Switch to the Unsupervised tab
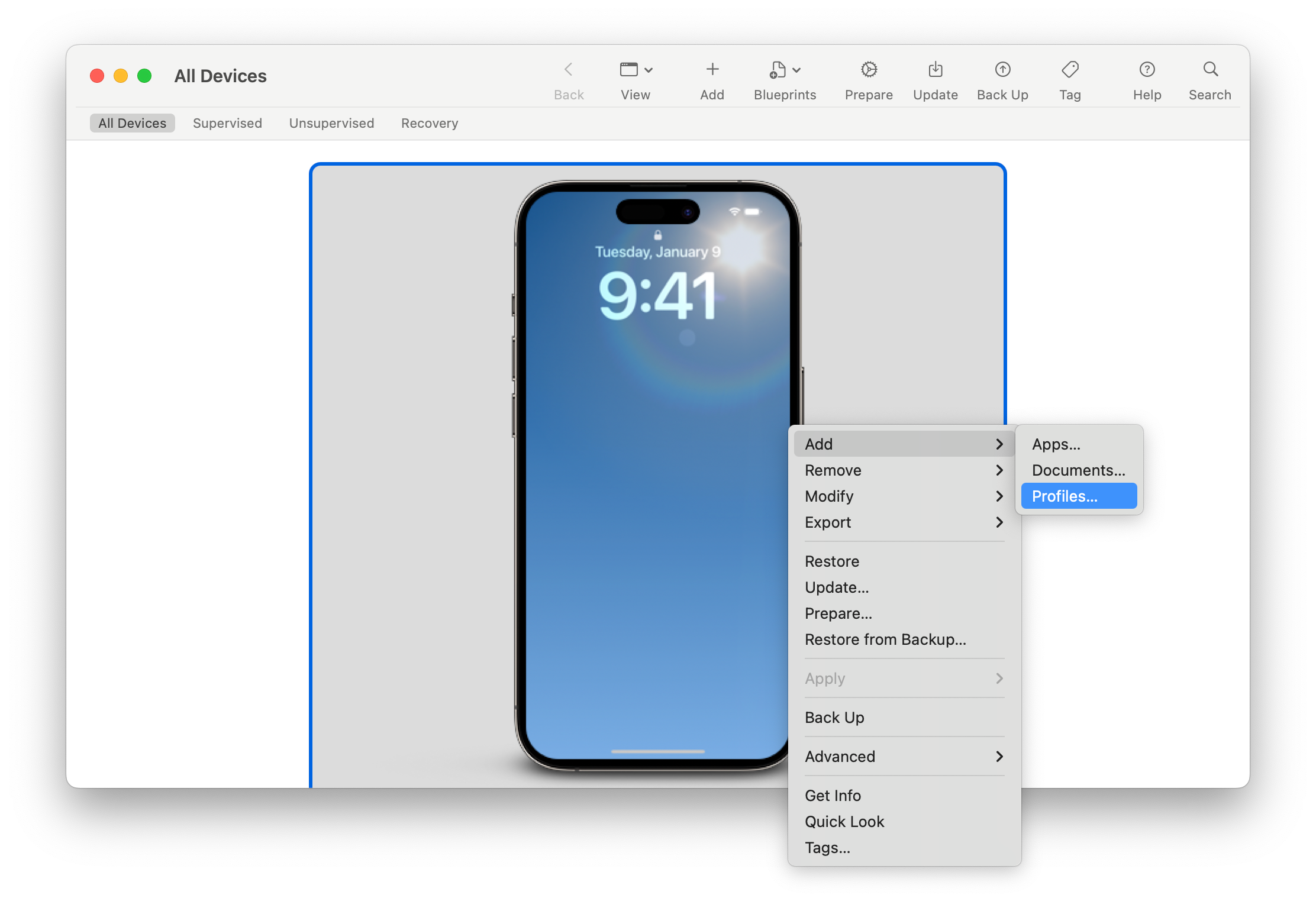 [x=331, y=123]
